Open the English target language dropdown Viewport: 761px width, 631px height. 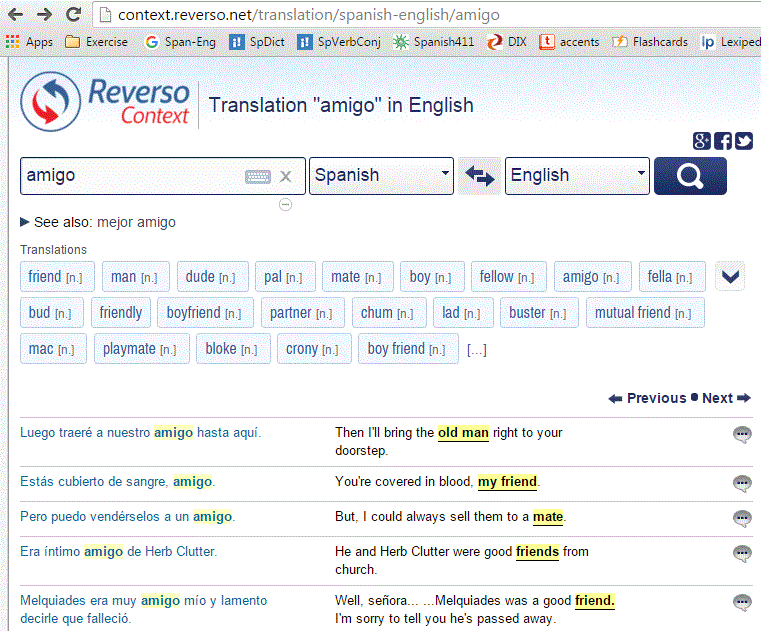(x=577, y=176)
